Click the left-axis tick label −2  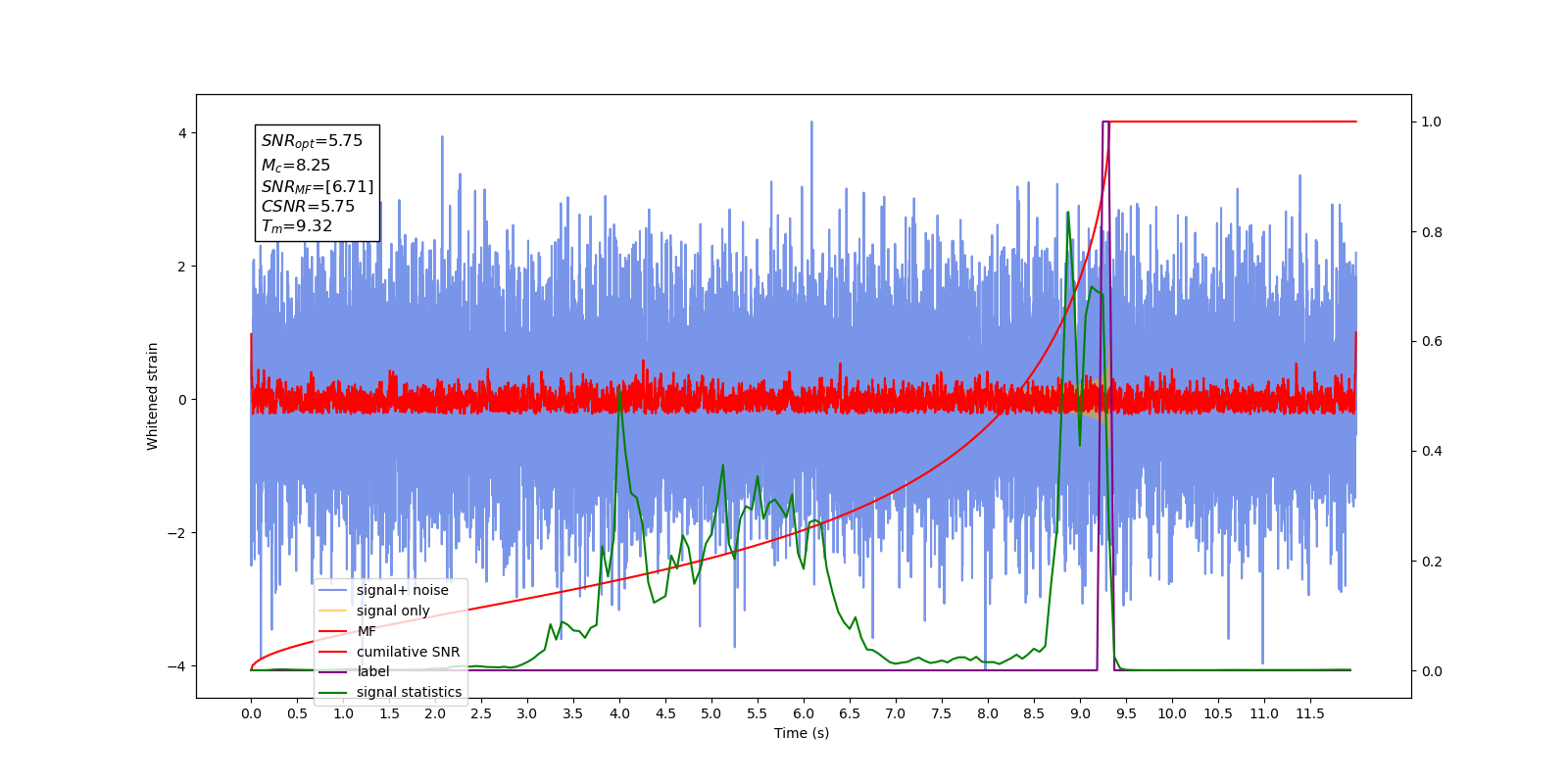(x=176, y=533)
